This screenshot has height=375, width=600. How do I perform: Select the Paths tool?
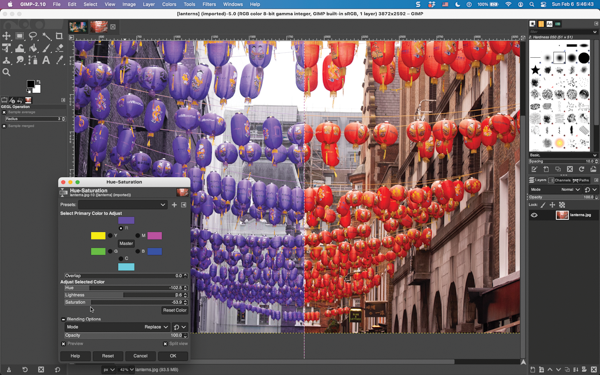click(33, 60)
